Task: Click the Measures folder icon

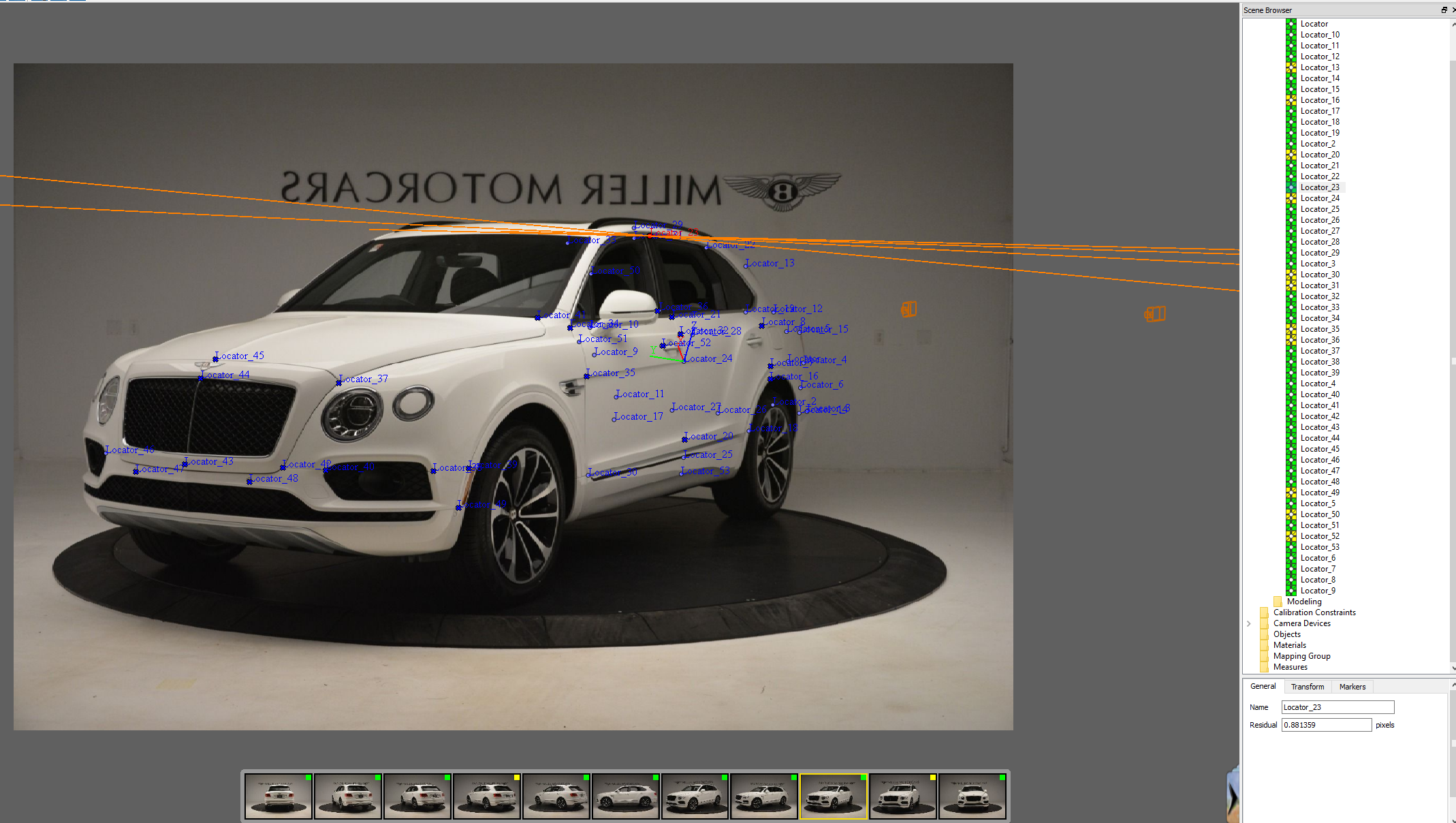Action: click(x=1264, y=667)
